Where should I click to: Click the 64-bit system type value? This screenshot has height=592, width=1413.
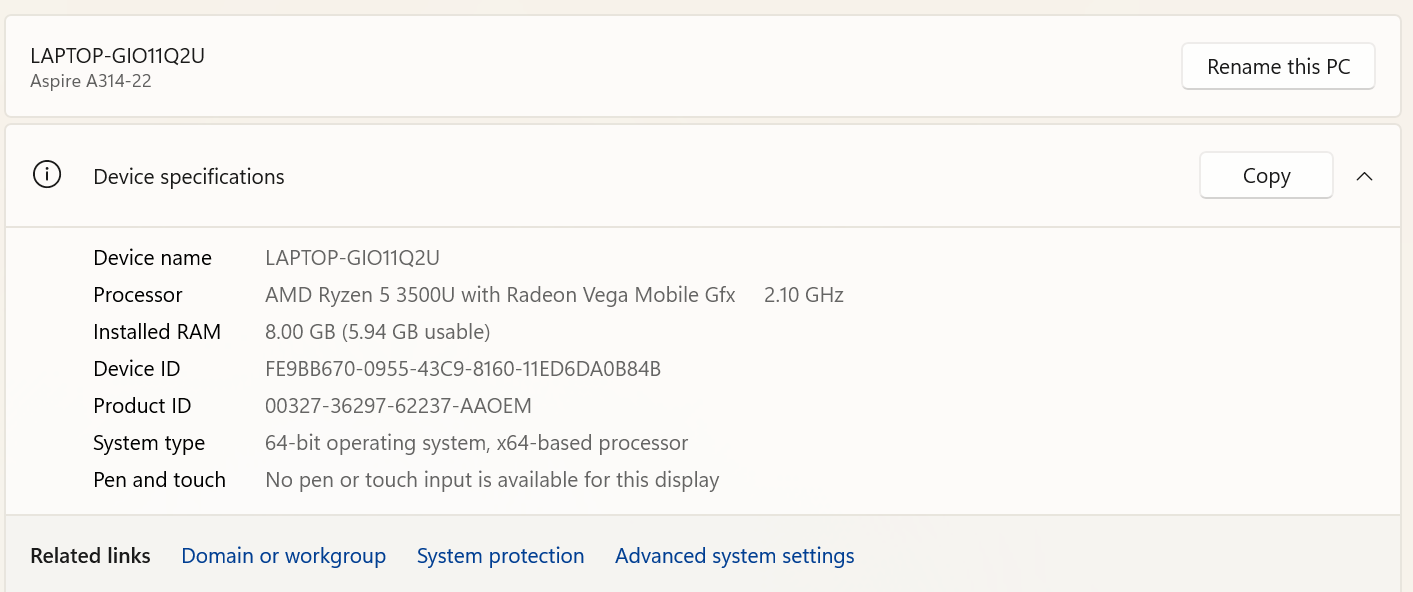[x=476, y=443]
